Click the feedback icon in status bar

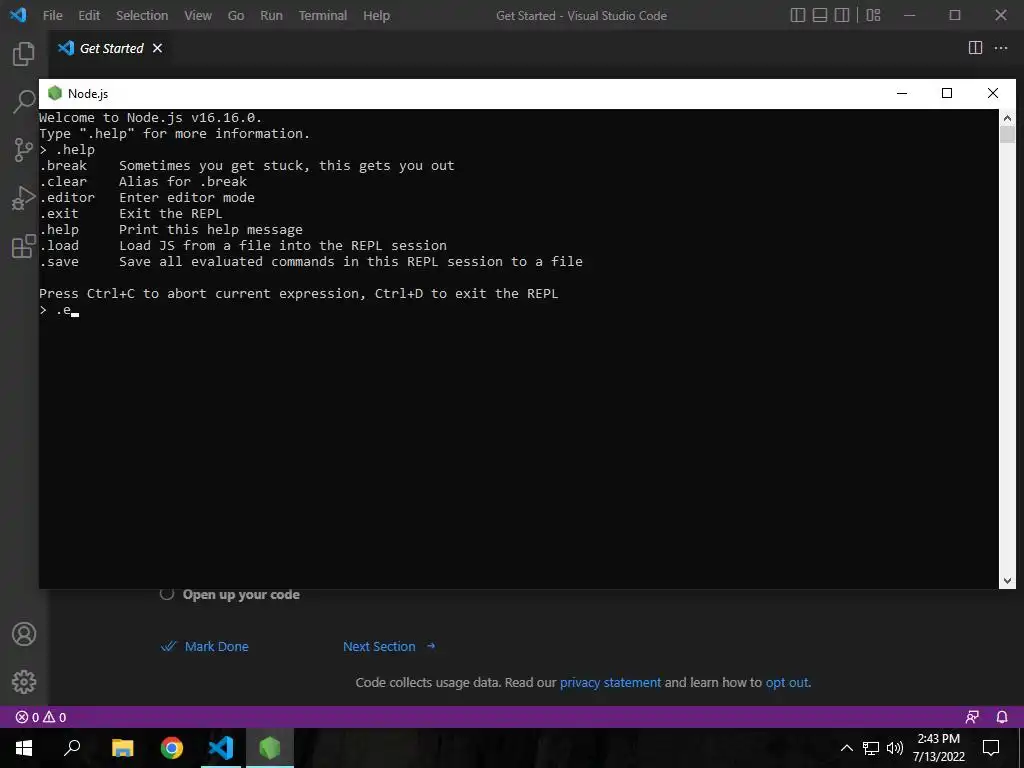[x=972, y=717]
